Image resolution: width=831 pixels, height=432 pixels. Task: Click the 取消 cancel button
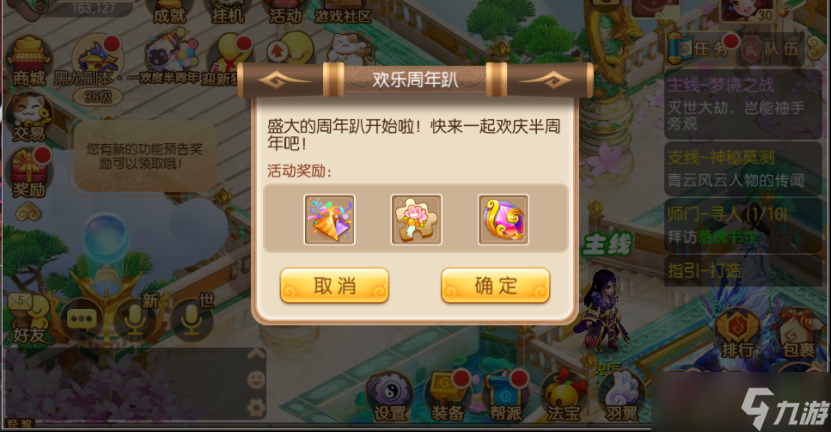(x=334, y=286)
